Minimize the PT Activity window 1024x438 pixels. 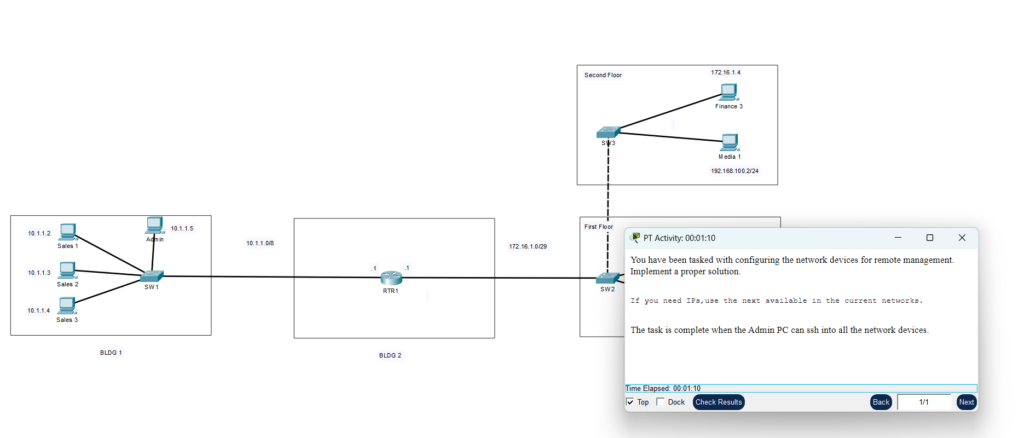point(897,238)
